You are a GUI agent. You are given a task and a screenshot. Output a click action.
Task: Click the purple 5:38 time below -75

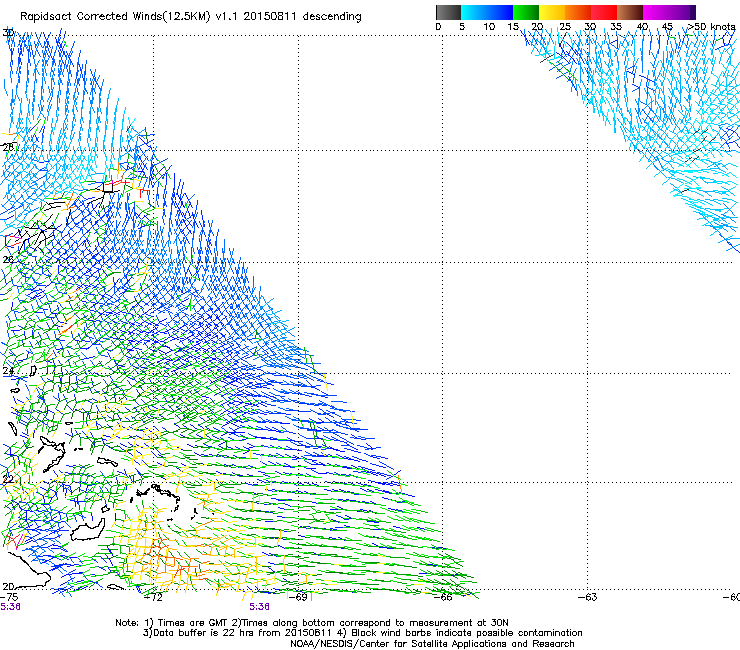10,607
